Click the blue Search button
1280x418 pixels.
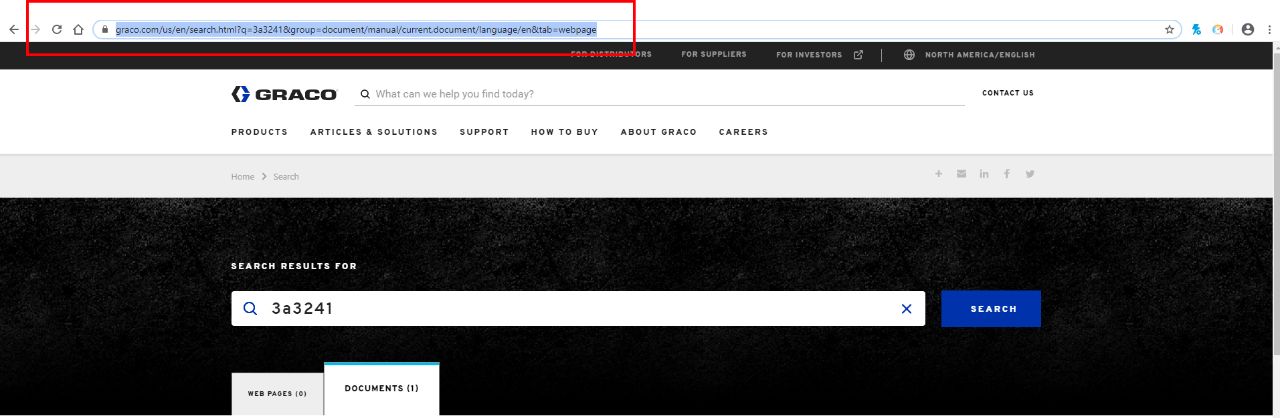point(991,309)
